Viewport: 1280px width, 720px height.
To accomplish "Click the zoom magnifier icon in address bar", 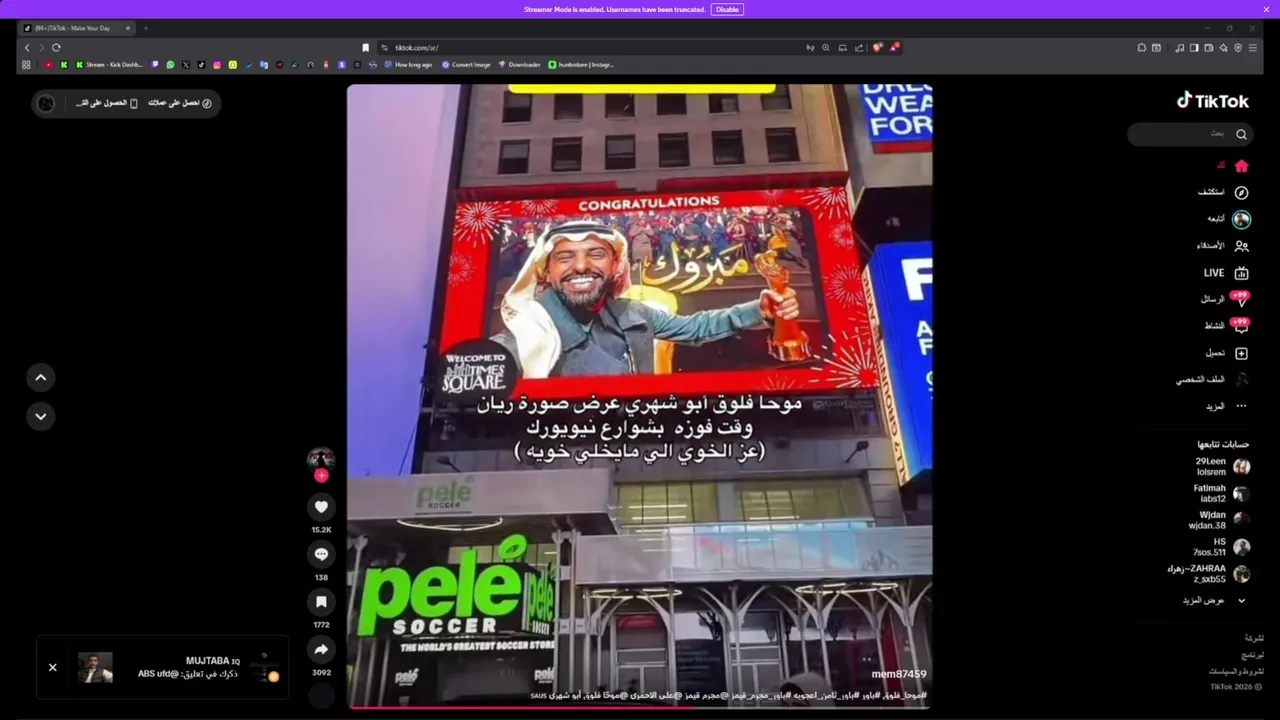I will pyautogui.click(x=826, y=47).
